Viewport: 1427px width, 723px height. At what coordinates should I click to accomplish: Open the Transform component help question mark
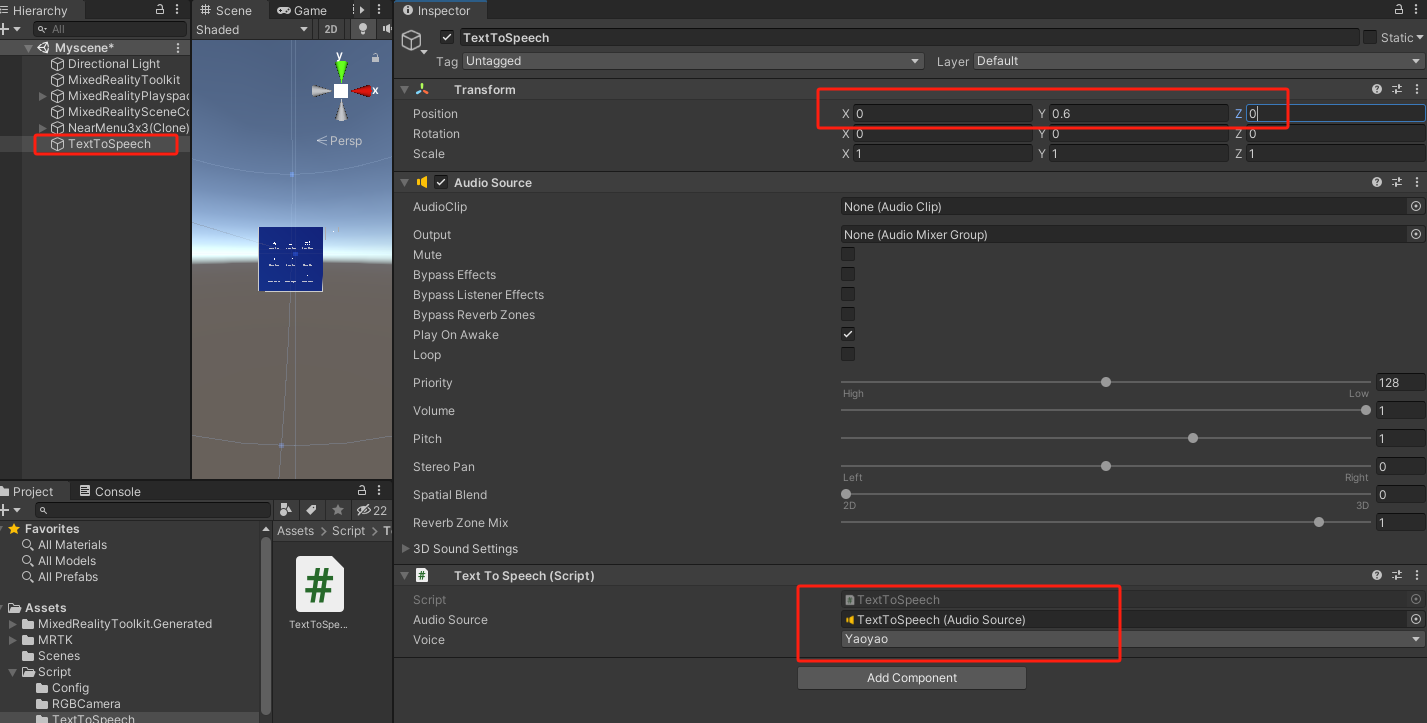click(x=1377, y=89)
